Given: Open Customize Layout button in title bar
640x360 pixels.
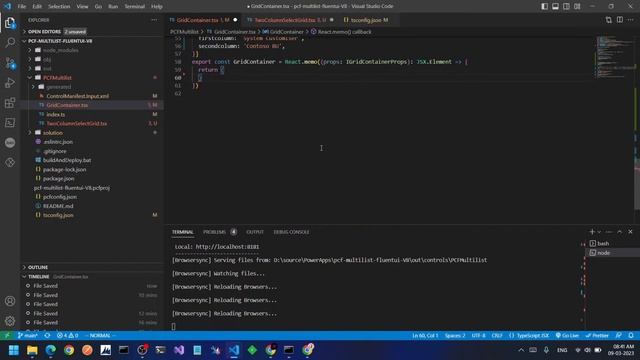Looking at the screenshot, I should pyautogui.click(x=577, y=6).
